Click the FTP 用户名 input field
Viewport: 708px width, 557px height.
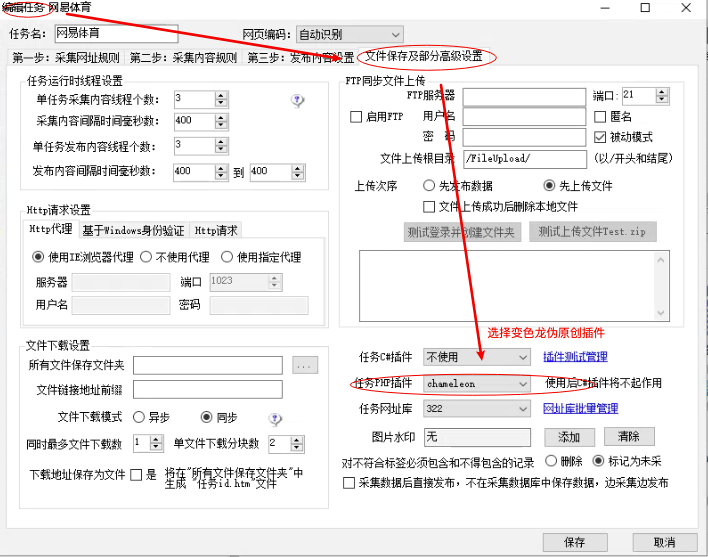(524, 117)
